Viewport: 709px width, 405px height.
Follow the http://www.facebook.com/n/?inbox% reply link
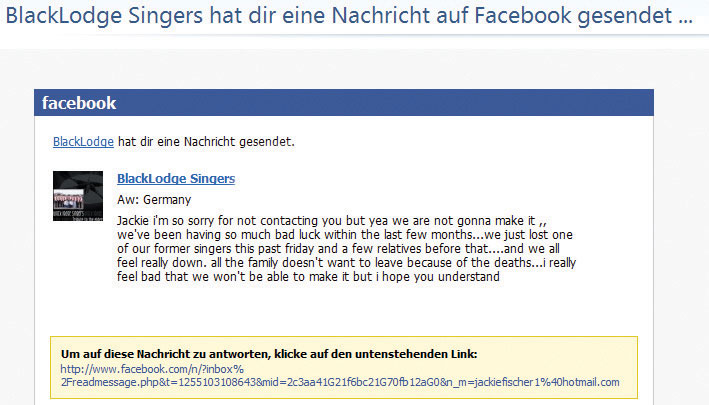click(x=152, y=369)
